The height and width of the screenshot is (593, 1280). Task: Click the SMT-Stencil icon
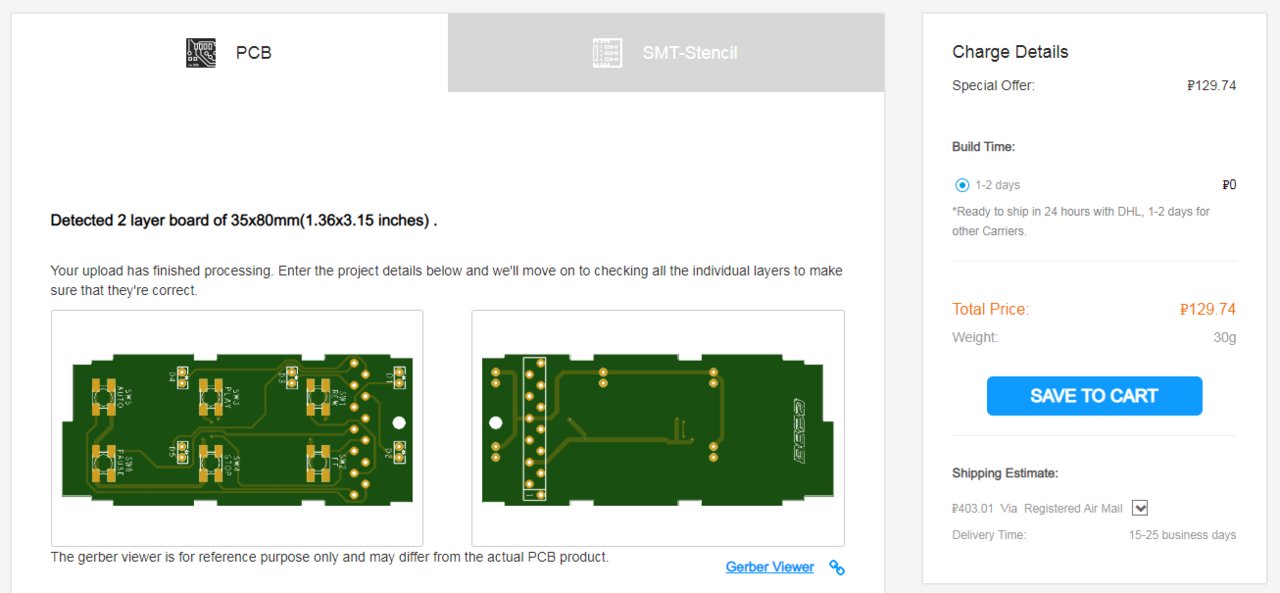[x=607, y=53]
